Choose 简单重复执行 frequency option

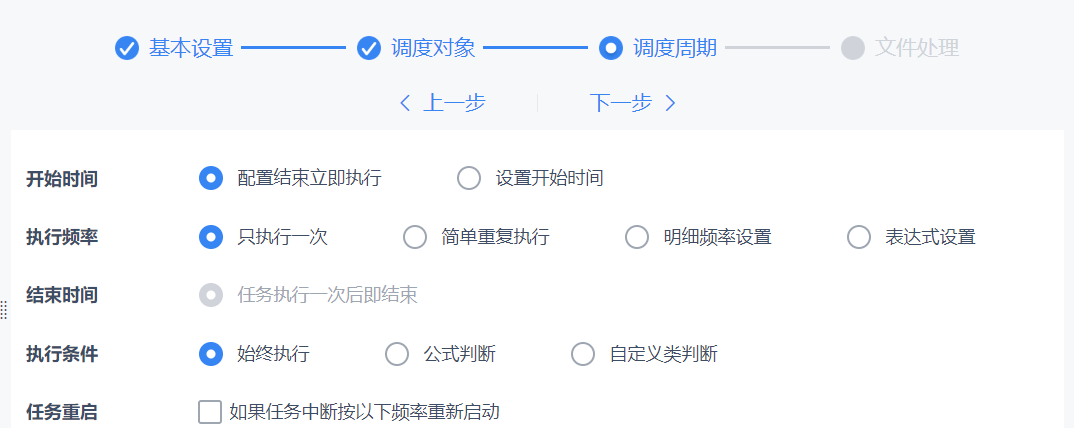point(415,237)
